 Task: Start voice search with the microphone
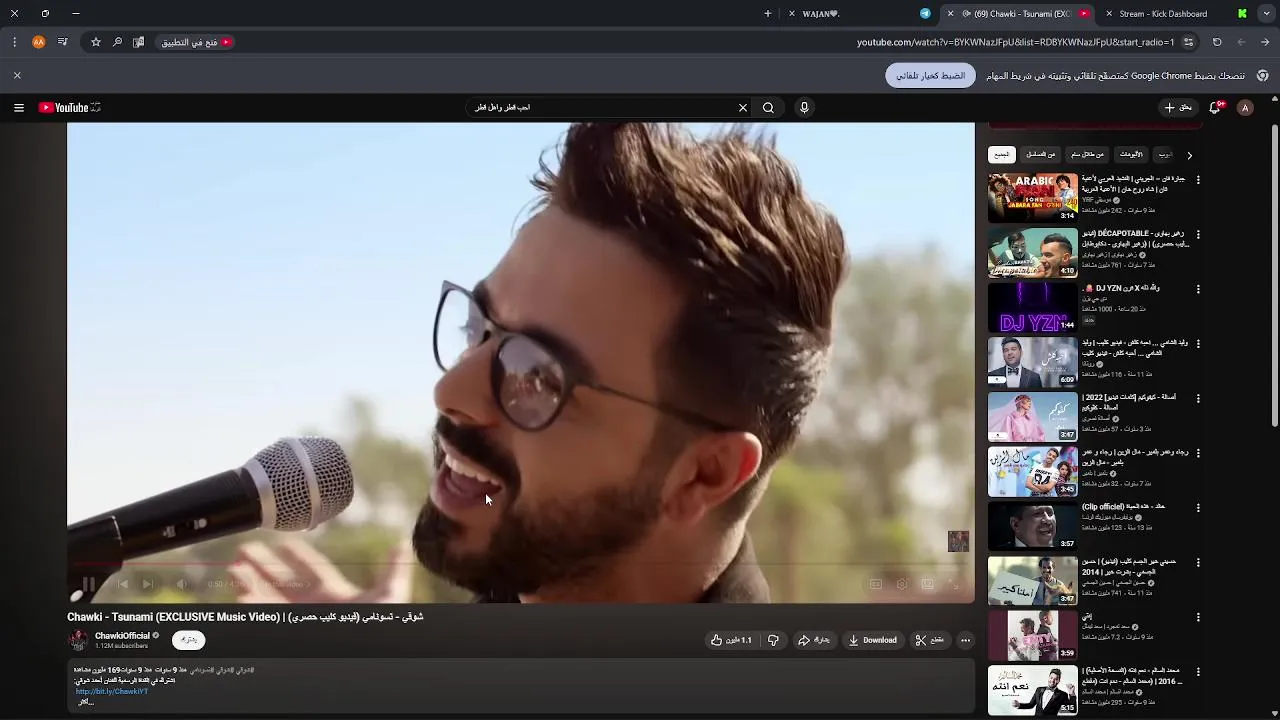click(x=804, y=108)
